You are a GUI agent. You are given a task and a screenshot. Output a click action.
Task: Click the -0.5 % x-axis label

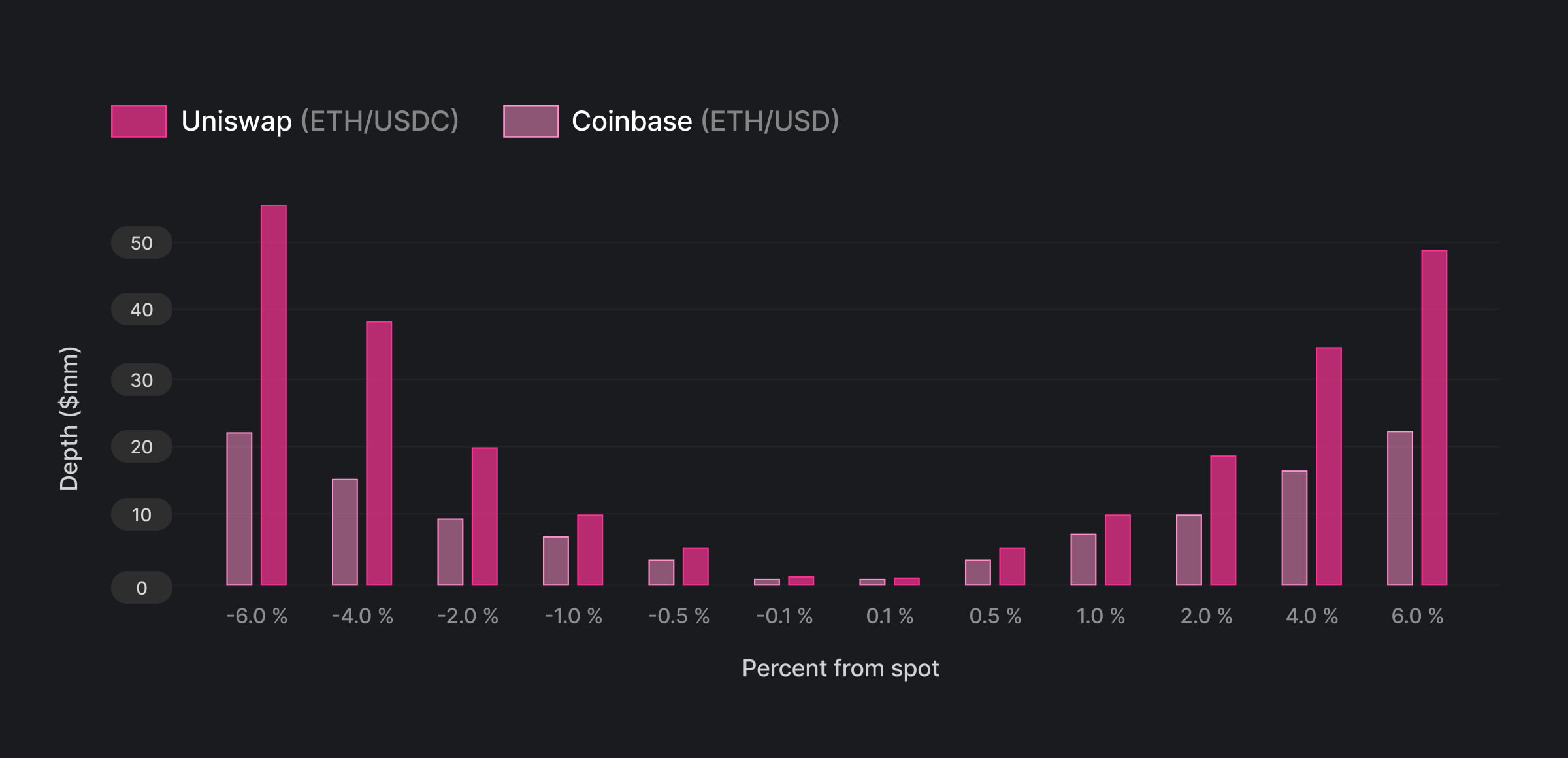pyautogui.click(x=679, y=616)
